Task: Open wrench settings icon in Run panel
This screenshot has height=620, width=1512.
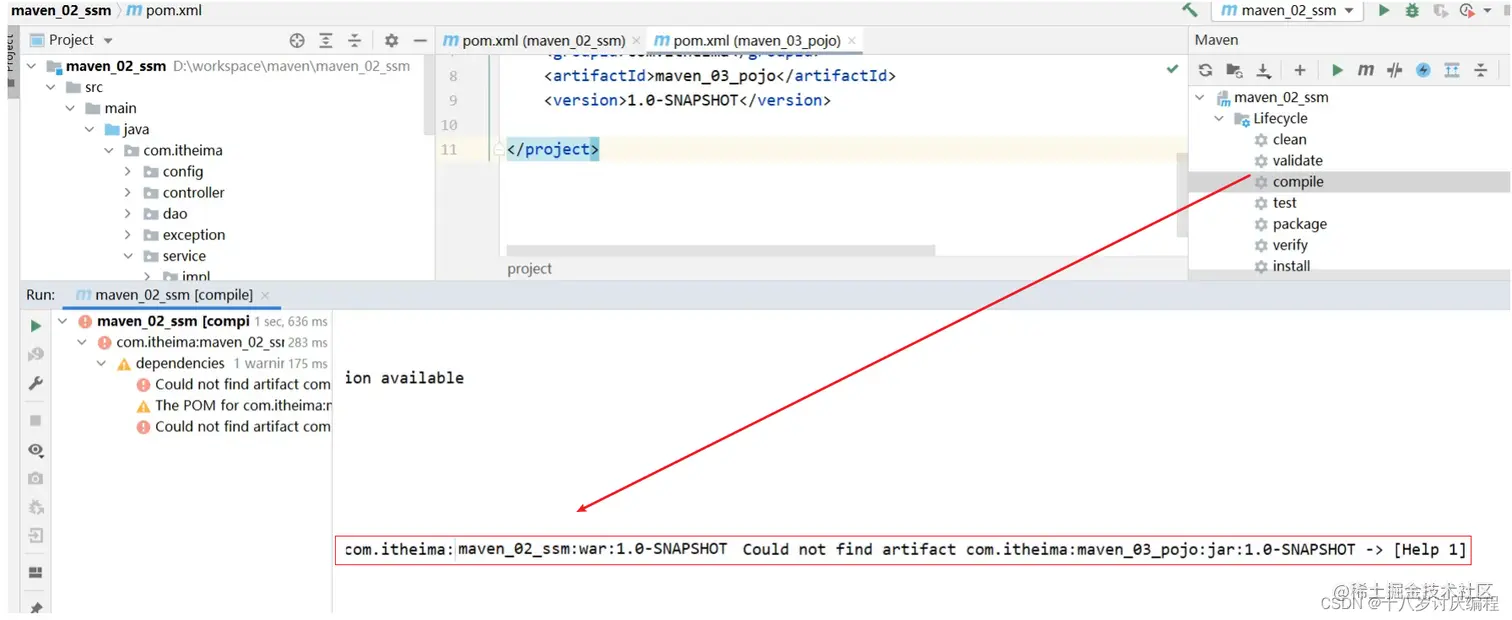Action: pyautogui.click(x=36, y=383)
